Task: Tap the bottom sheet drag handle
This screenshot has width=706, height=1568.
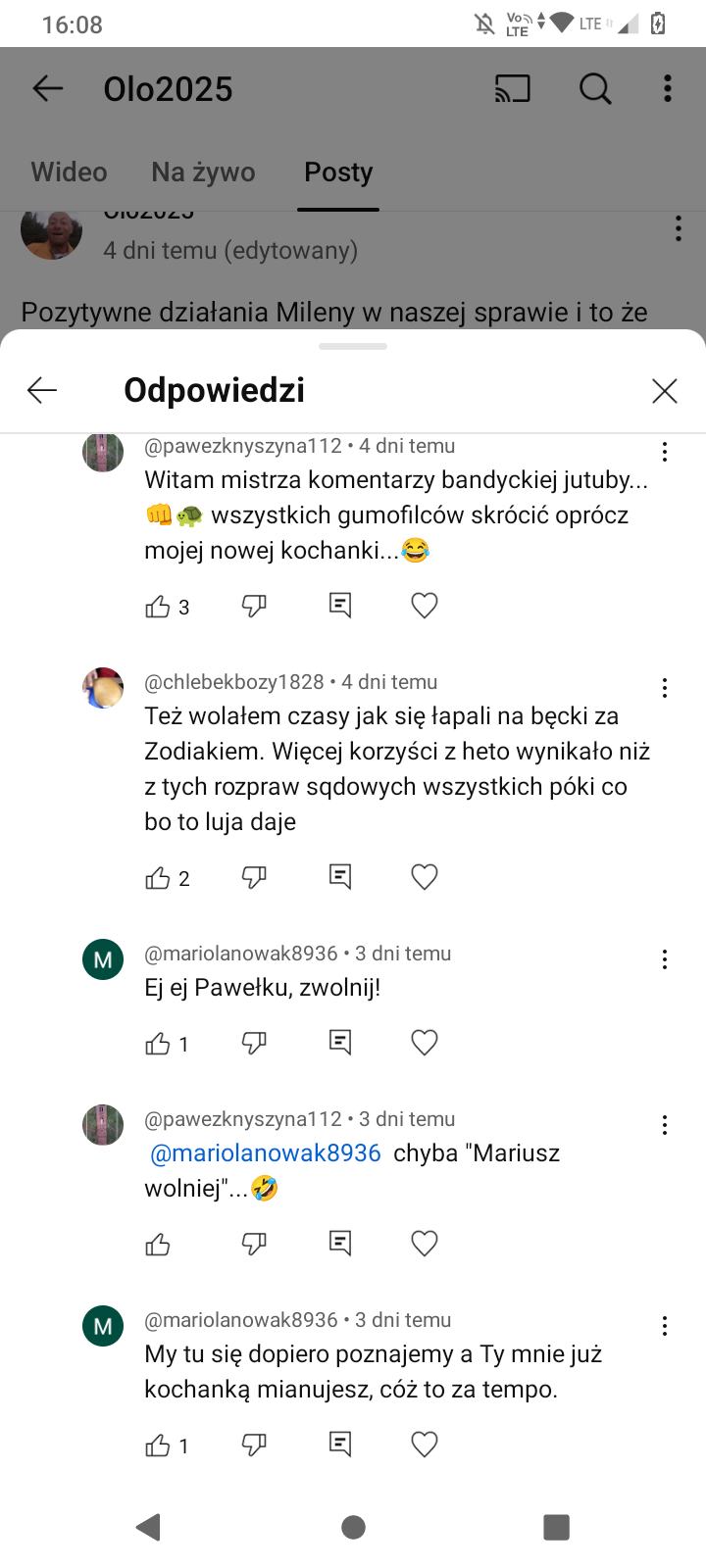Action: [x=353, y=346]
